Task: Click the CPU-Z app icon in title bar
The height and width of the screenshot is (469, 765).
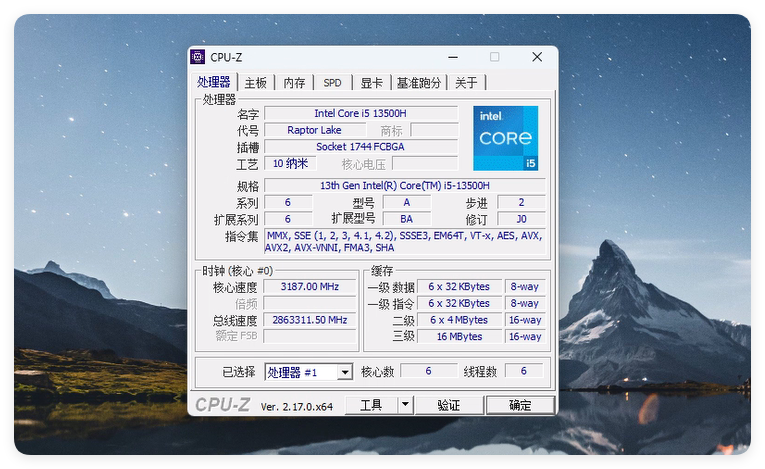Action: point(198,57)
